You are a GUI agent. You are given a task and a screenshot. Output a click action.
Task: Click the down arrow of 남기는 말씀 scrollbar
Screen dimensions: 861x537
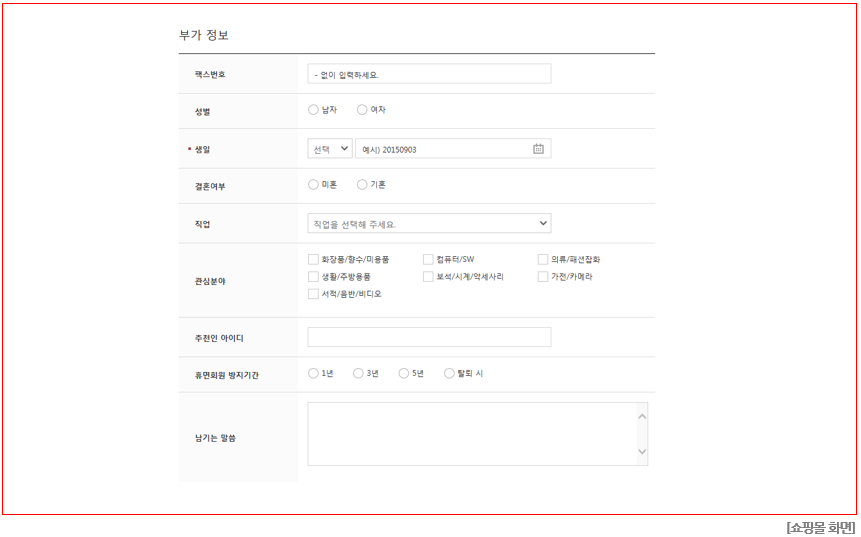(642, 451)
